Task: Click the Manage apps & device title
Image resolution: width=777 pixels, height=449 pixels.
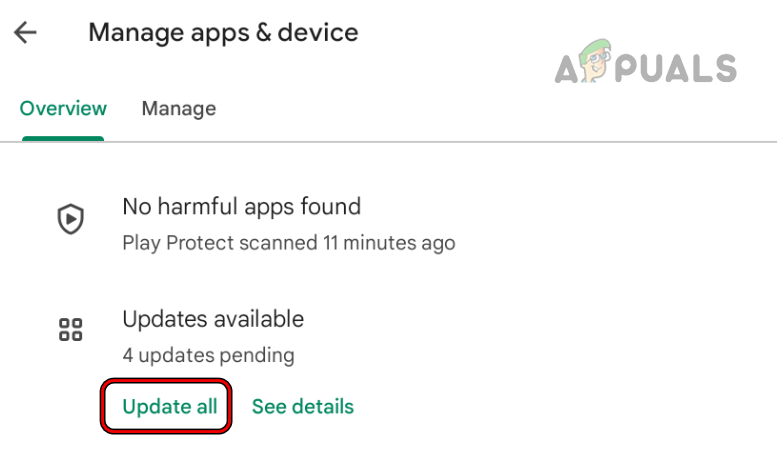Action: (223, 32)
